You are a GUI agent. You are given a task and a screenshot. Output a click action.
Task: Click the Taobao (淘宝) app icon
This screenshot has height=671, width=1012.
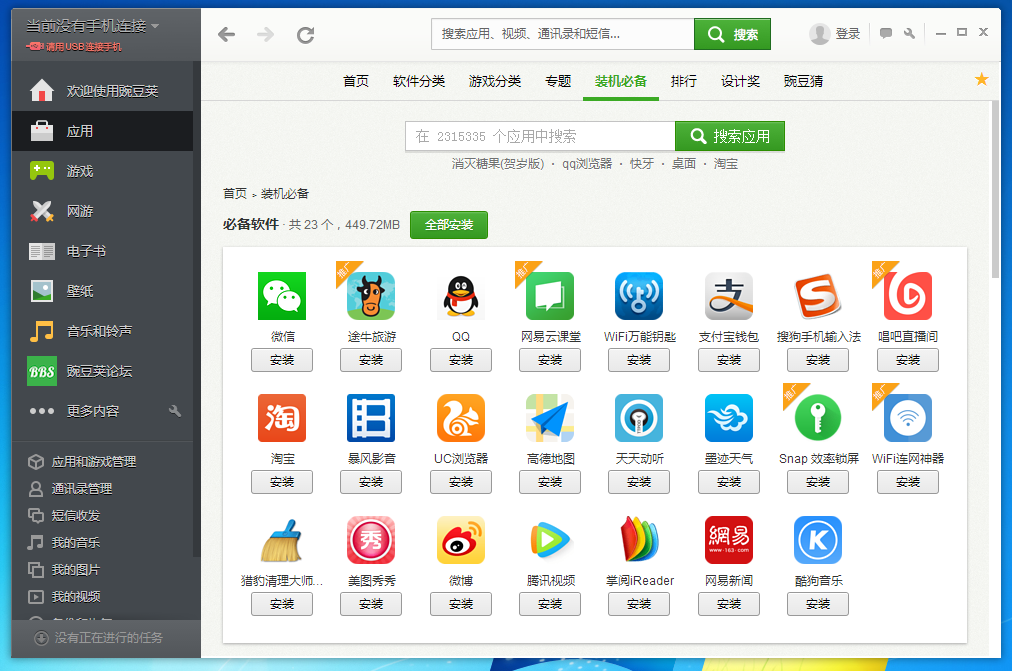tap(281, 418)
